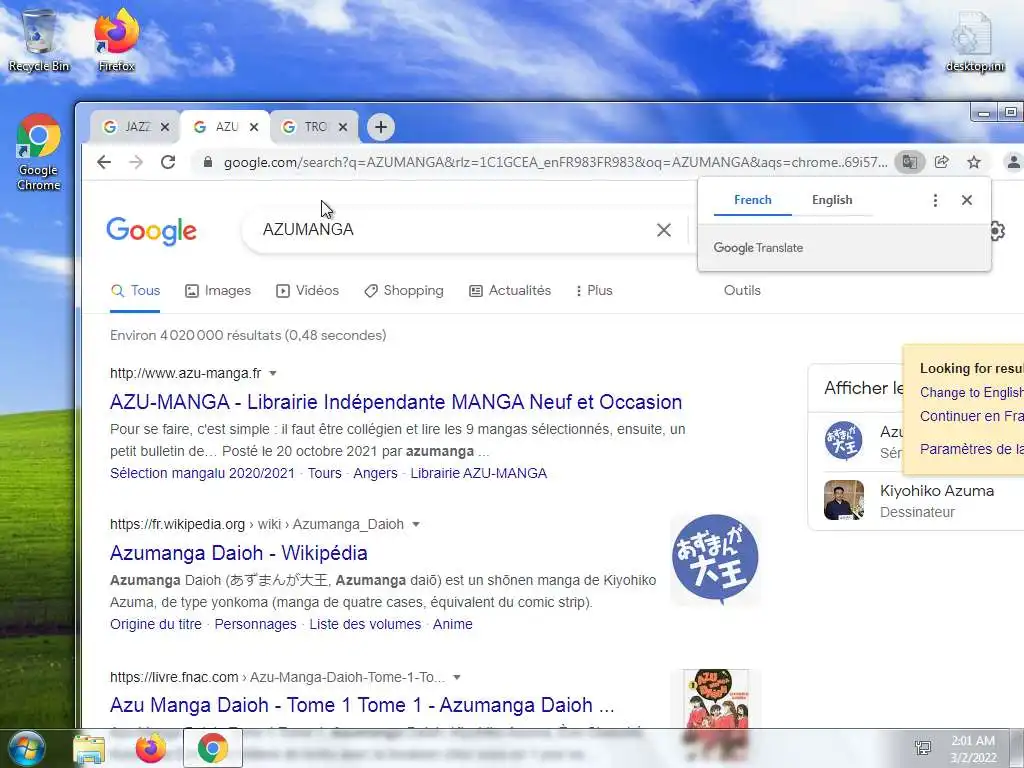Select the Tous search tab
The image size is (1024, 768).
click(135, 291)
